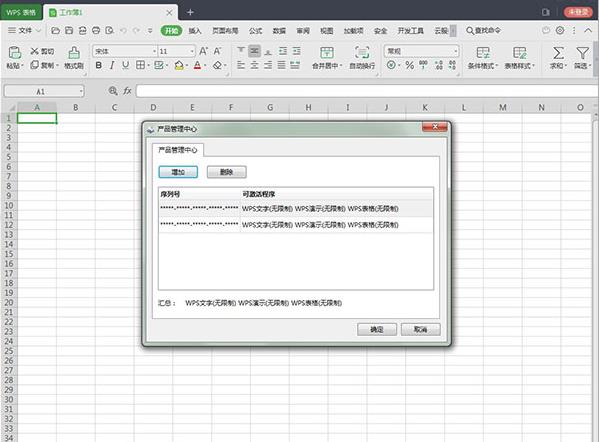This screenshot has width=599, height=442.
Task: Align text to the left
Action: click(241, 65)
